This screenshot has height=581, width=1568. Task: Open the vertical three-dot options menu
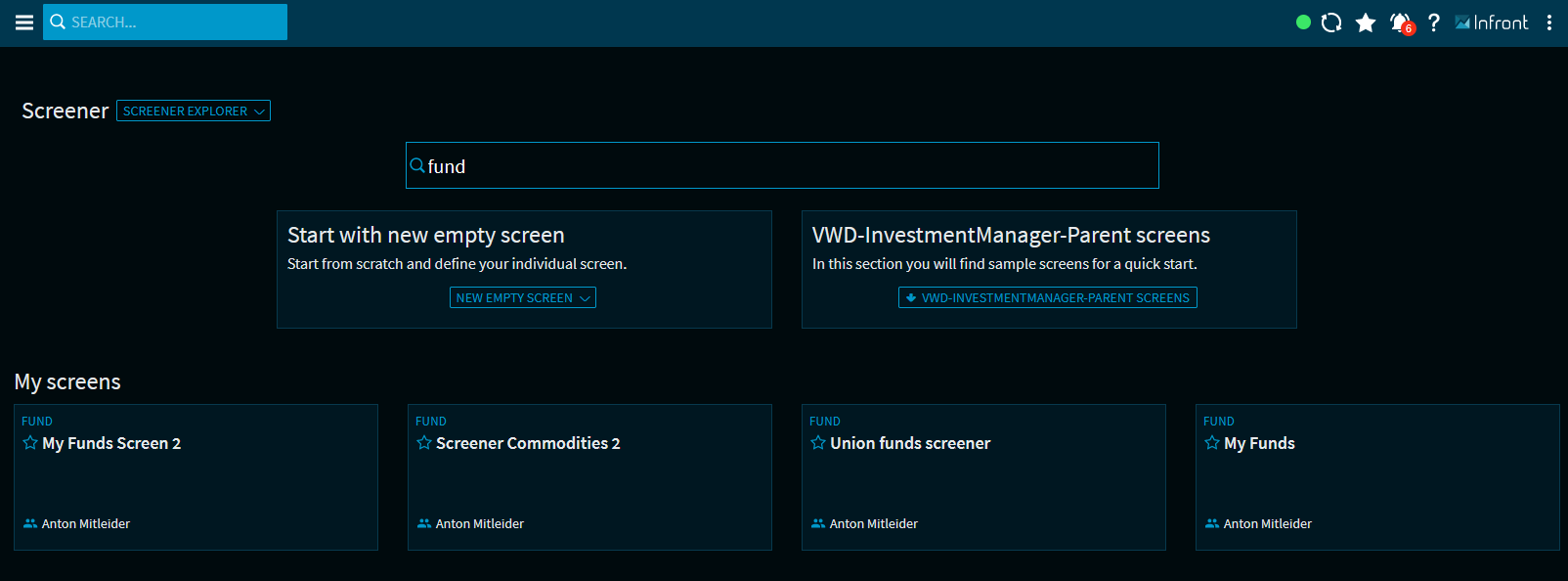point(1549,22)
